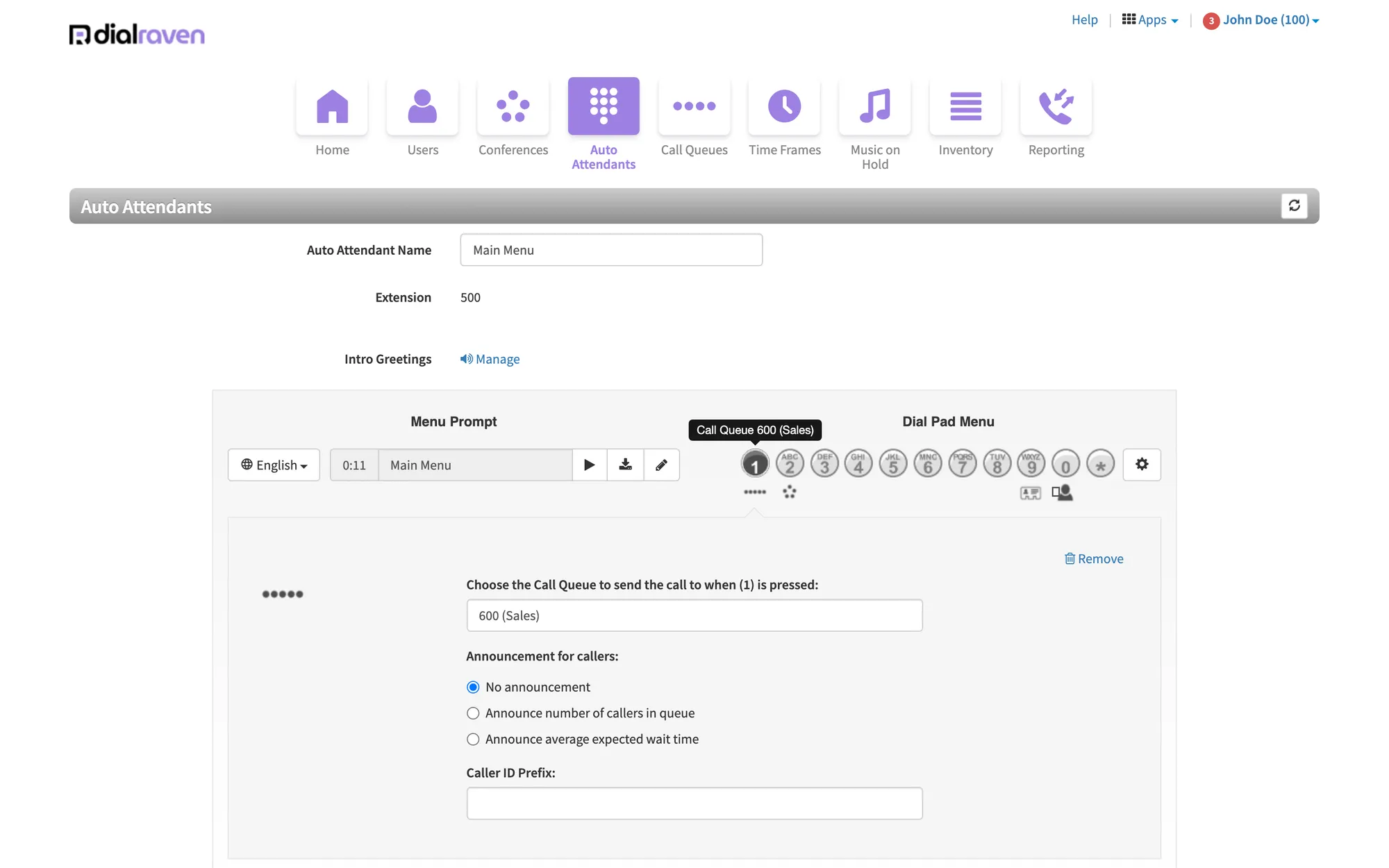Open the Conferences section
Viewport: 1389px width, 868px height.
click(513, 106)
